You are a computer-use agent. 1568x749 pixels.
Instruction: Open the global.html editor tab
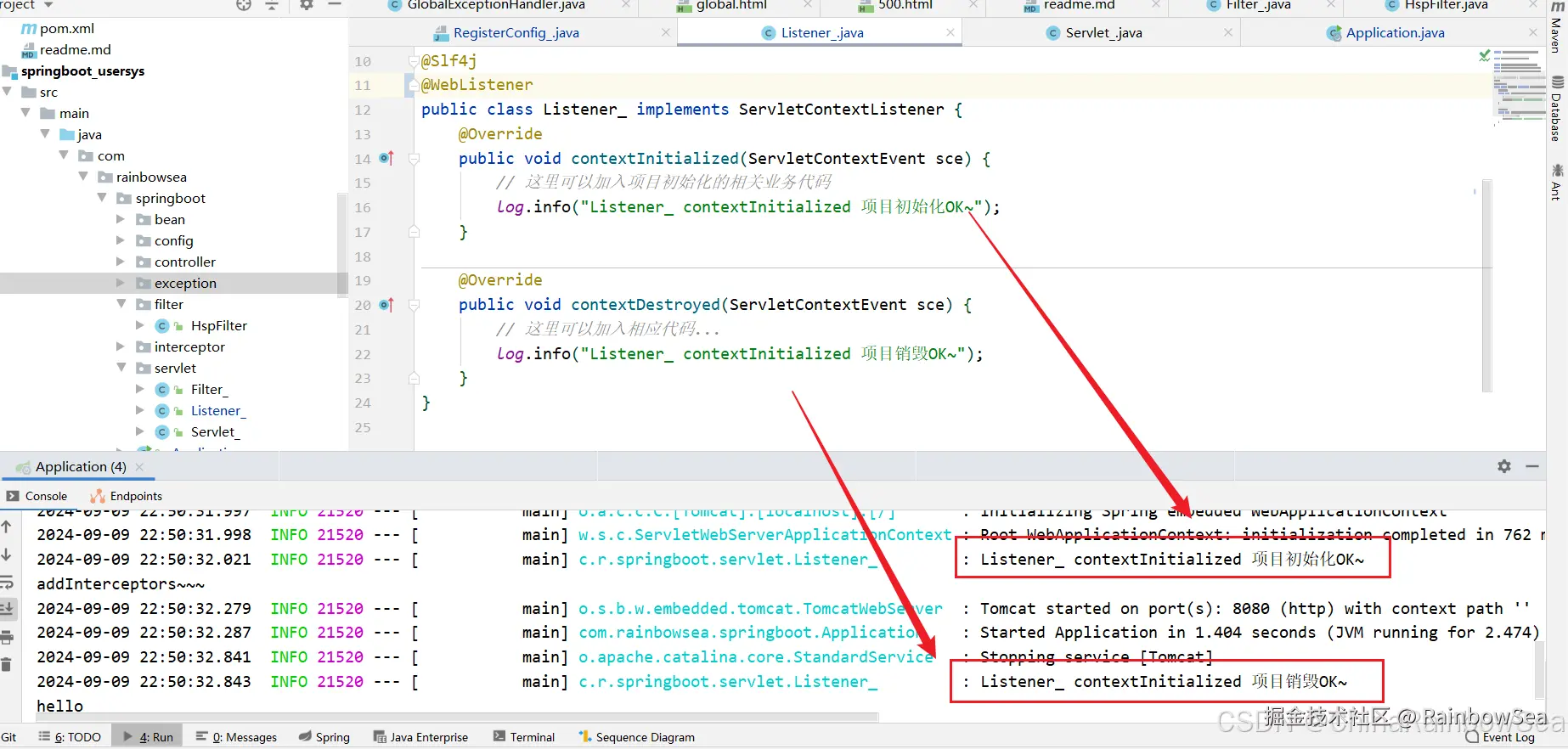(x=730, y=5)
